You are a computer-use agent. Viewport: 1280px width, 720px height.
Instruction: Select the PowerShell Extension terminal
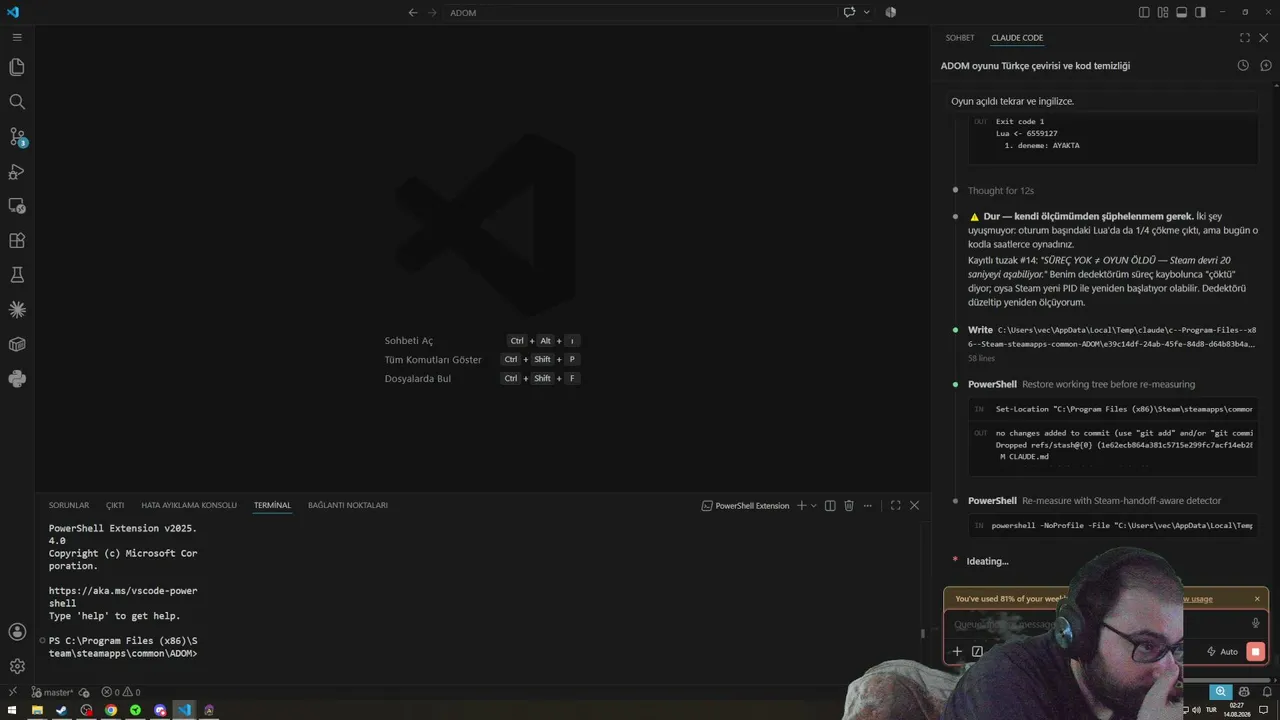pyautogui.click(x=745, y=506)
